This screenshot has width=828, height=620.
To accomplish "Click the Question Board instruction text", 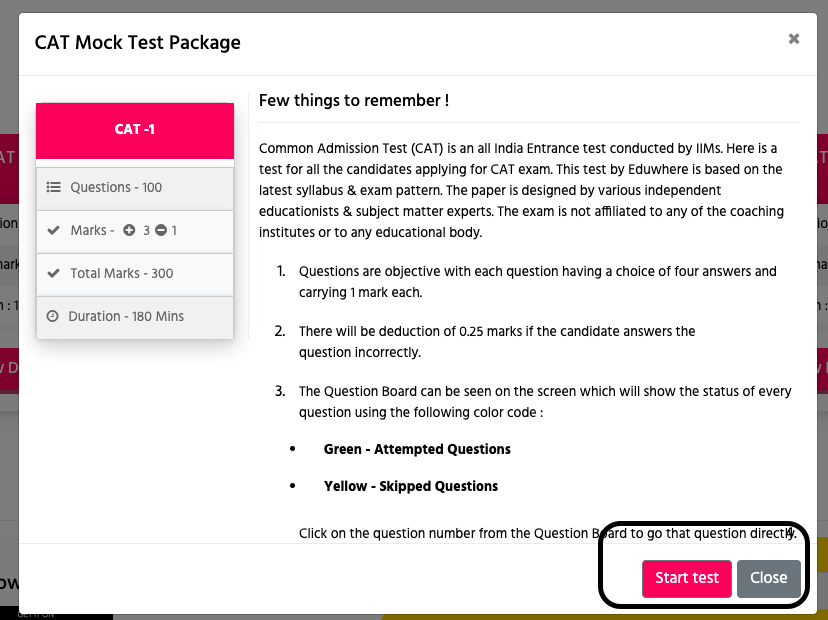I will coord(545,401).
